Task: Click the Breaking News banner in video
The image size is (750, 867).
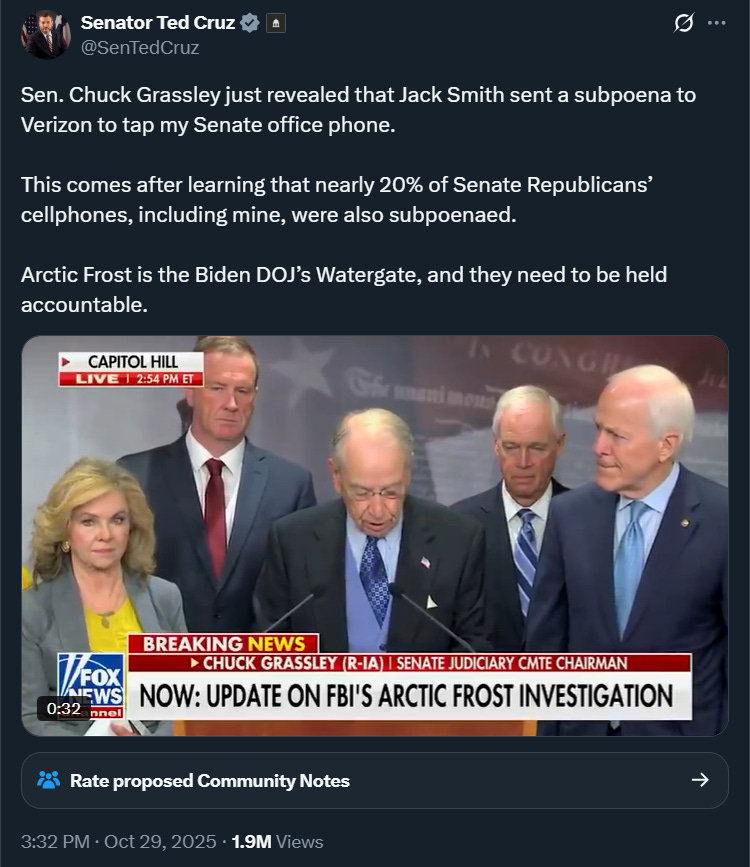Action: pyautogui.click(x=223, y=644)
